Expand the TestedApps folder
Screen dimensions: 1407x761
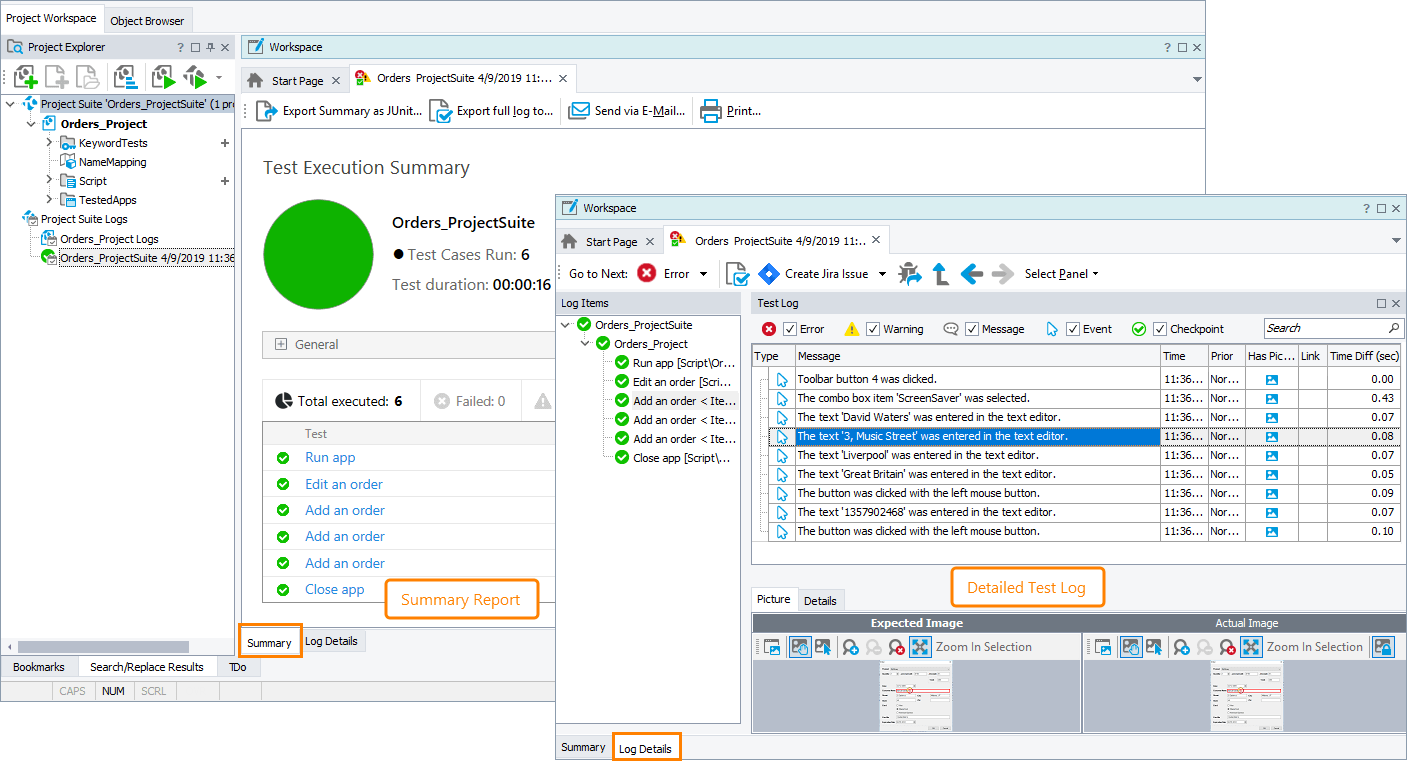(49, 200)
